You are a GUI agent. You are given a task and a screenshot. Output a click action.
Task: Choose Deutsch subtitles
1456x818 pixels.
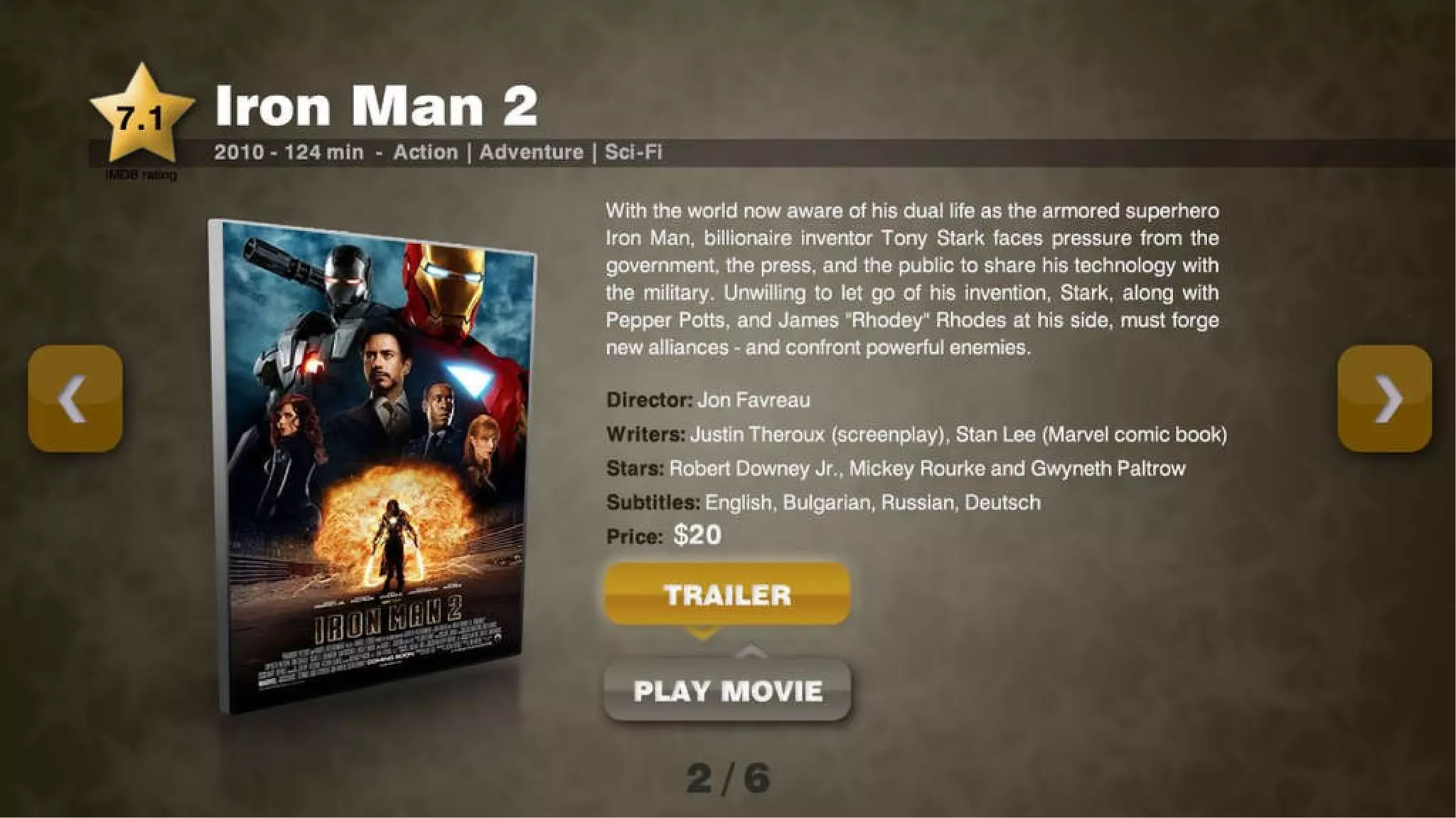tap(1002, 502)
